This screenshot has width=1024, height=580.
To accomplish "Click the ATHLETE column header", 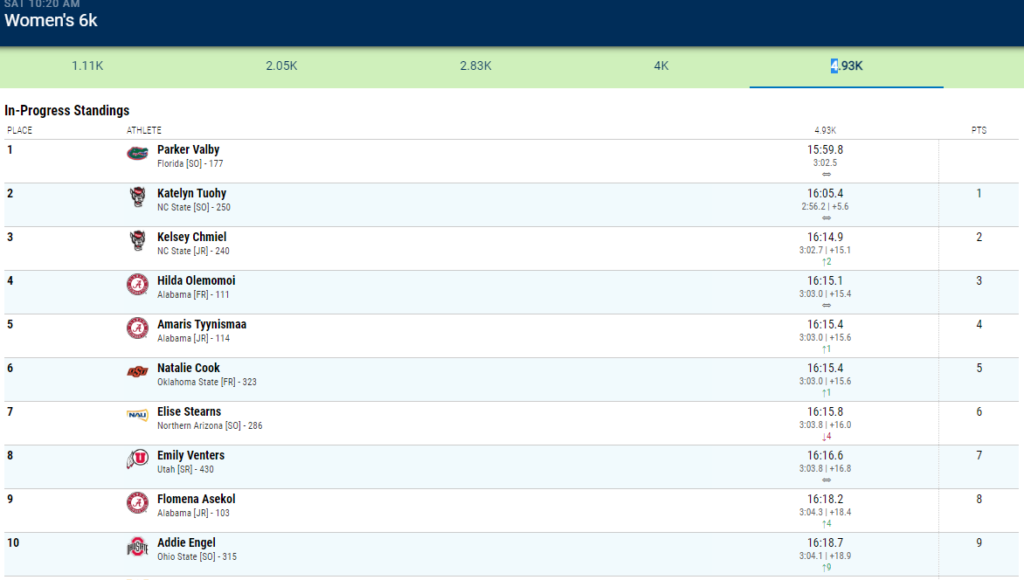I will pos(144,131).
